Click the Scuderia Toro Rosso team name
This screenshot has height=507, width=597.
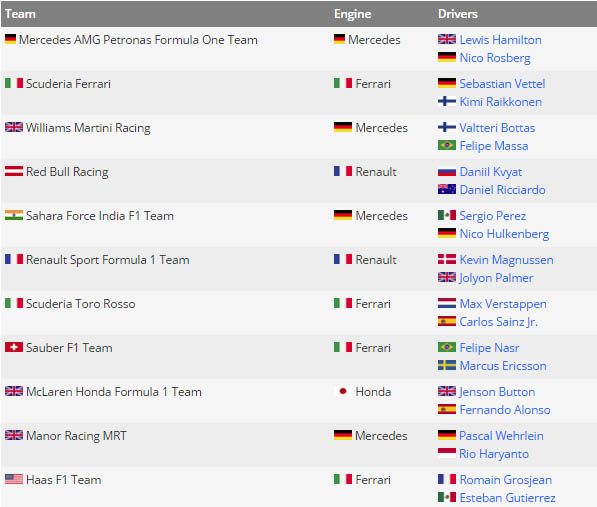point(81,304)
